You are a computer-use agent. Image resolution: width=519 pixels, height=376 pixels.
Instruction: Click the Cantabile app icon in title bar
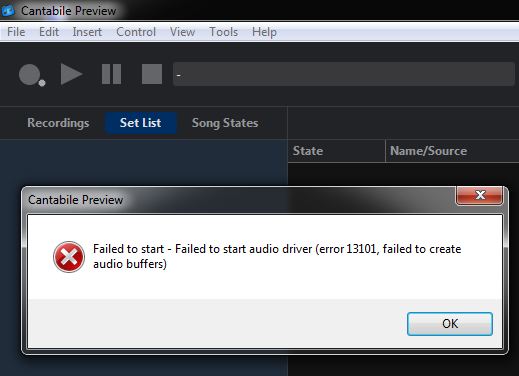(8, 11)
